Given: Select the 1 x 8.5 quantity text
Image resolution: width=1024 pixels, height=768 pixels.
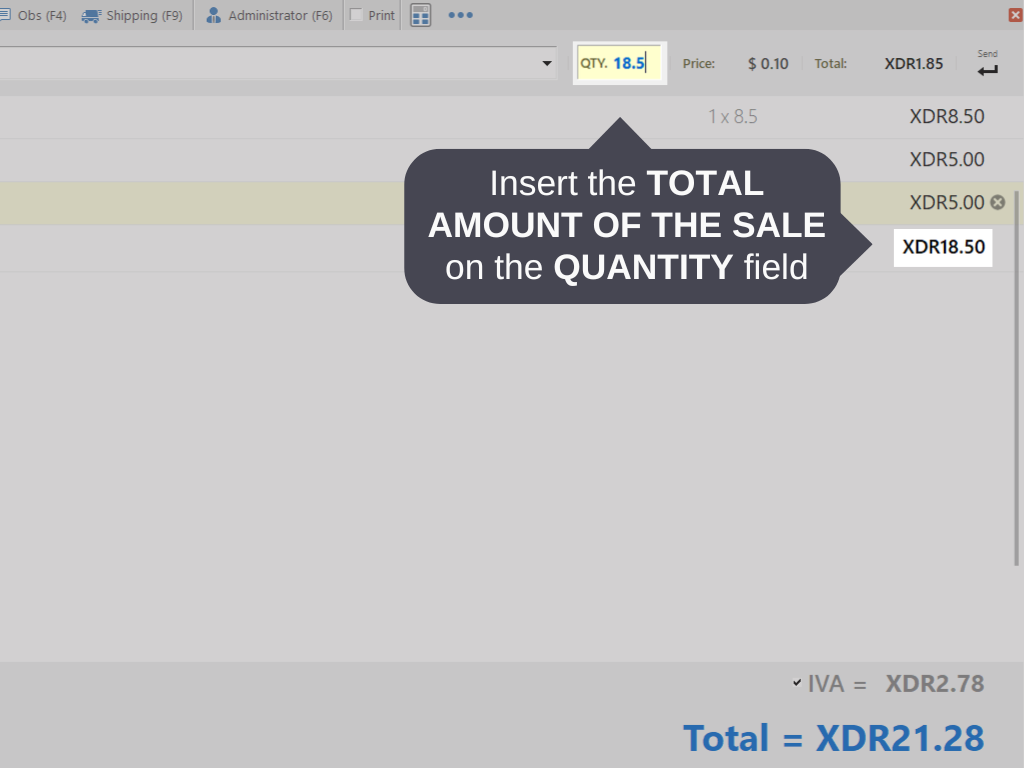Looking at the screenshot, I should (x=733, y=116).
